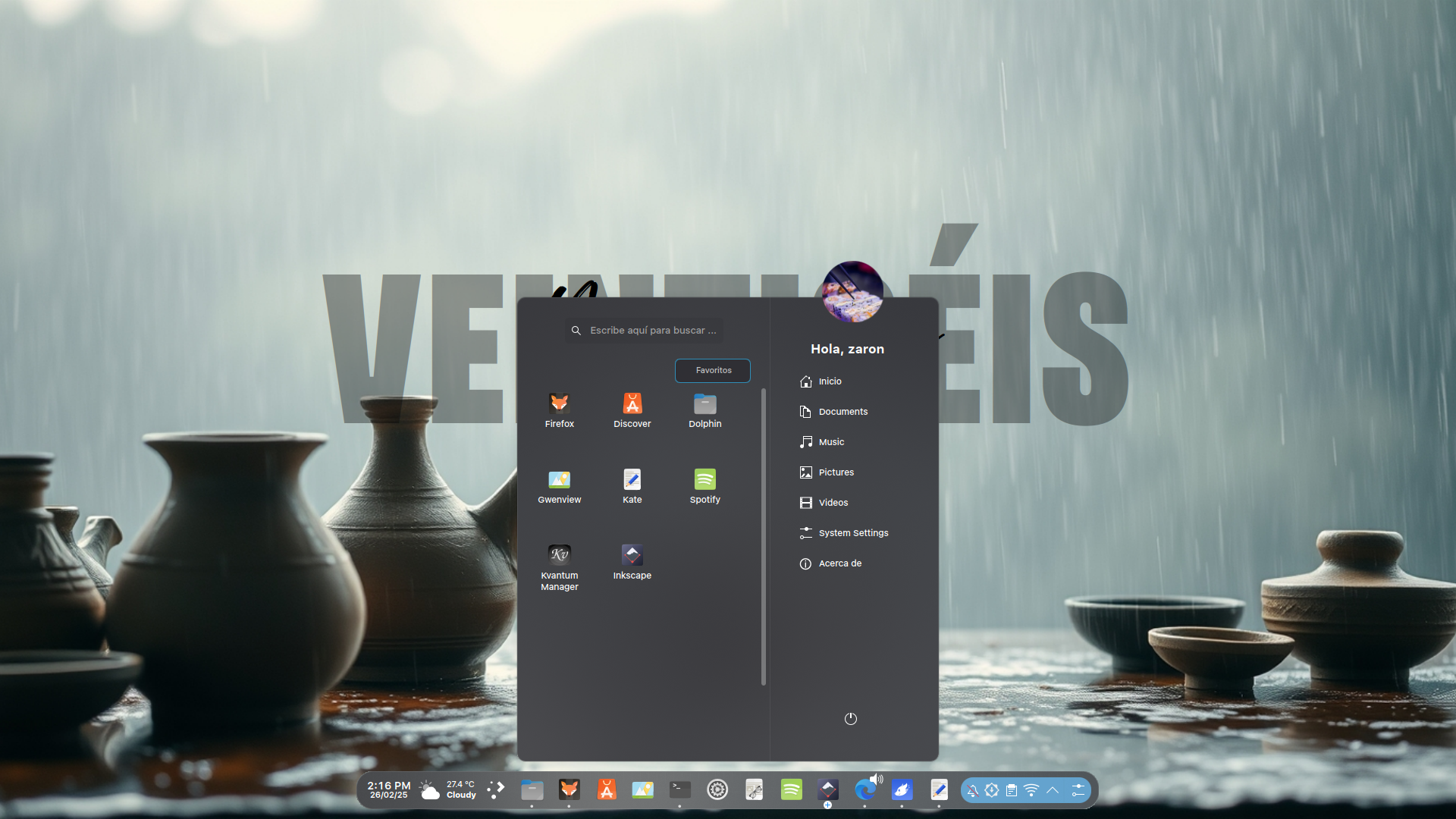Click the gear media player taskbar icon
1456x819 pixels.
point(717,790)
